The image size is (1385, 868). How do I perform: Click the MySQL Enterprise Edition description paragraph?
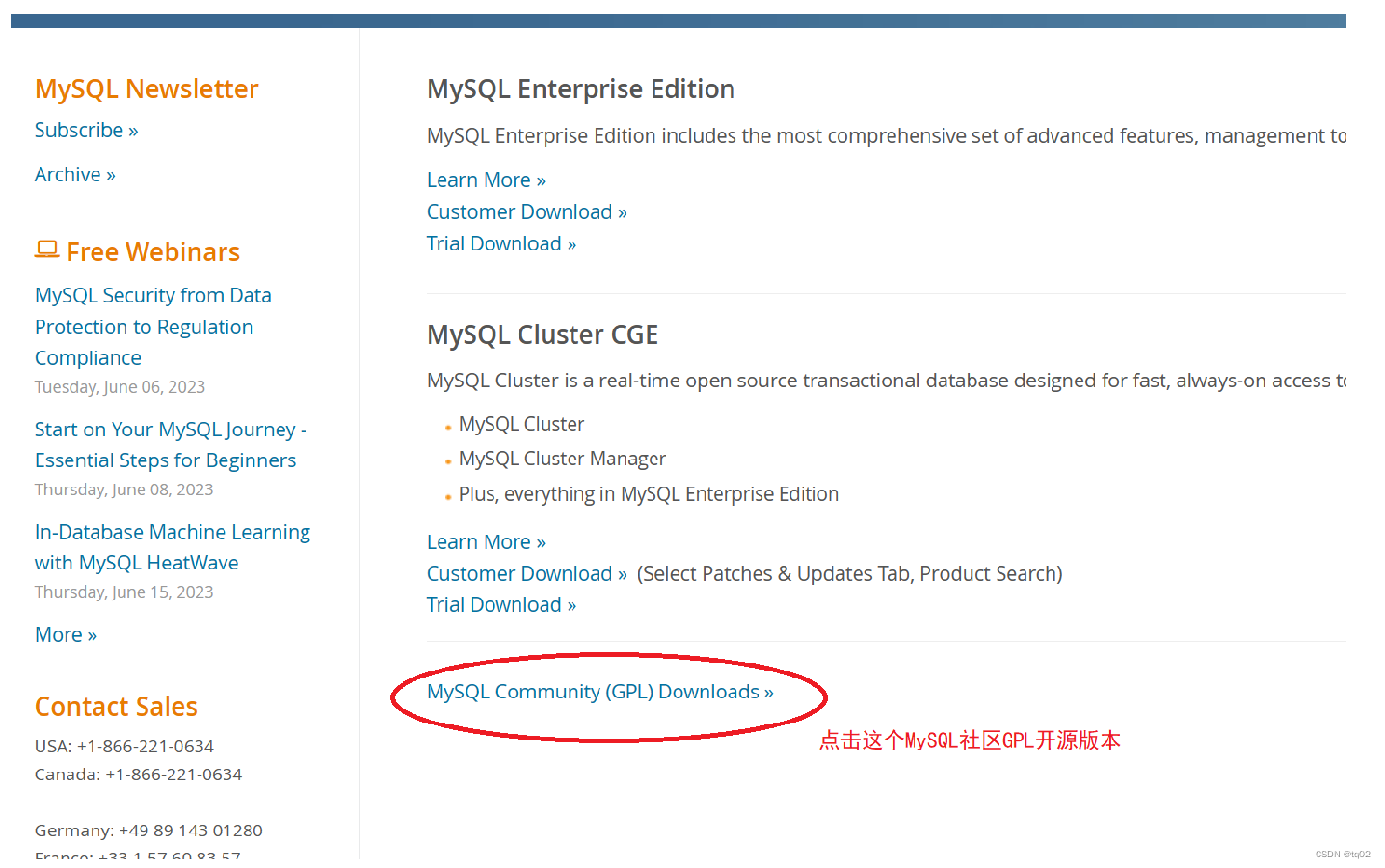click(887, 136)
